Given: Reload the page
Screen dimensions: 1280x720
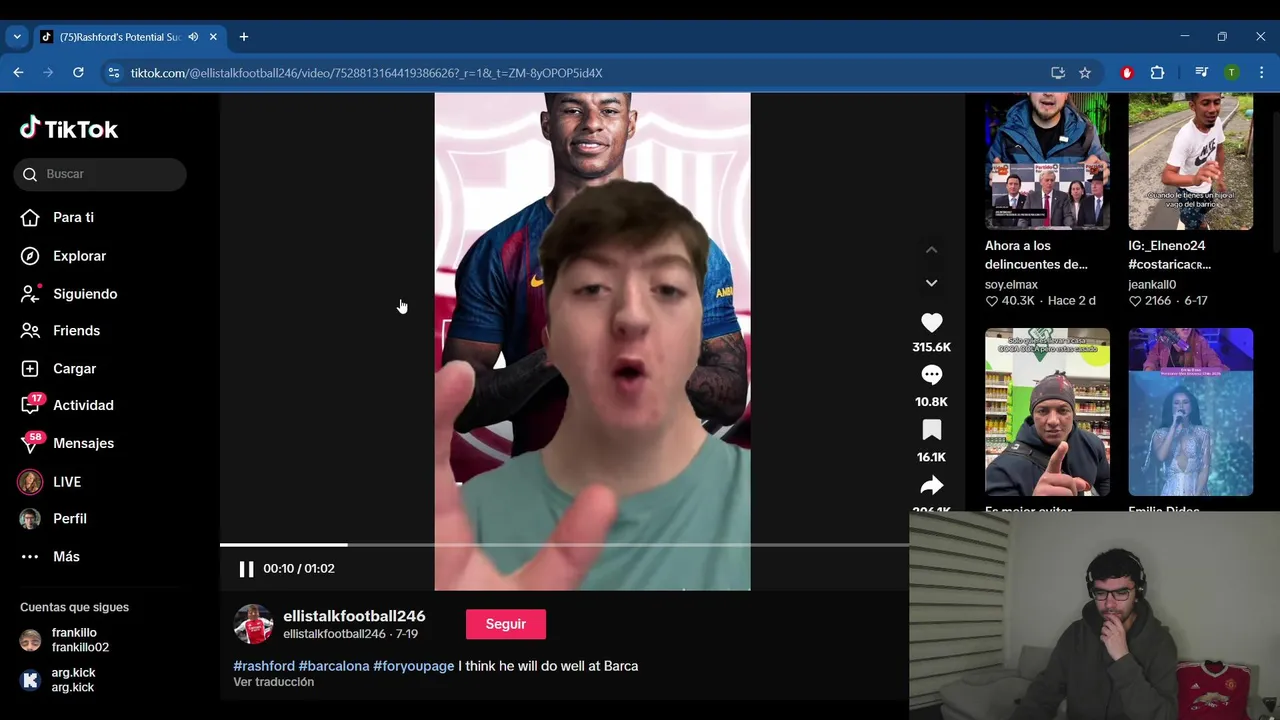Looking at the screenshot, I should tap(78, 73).
